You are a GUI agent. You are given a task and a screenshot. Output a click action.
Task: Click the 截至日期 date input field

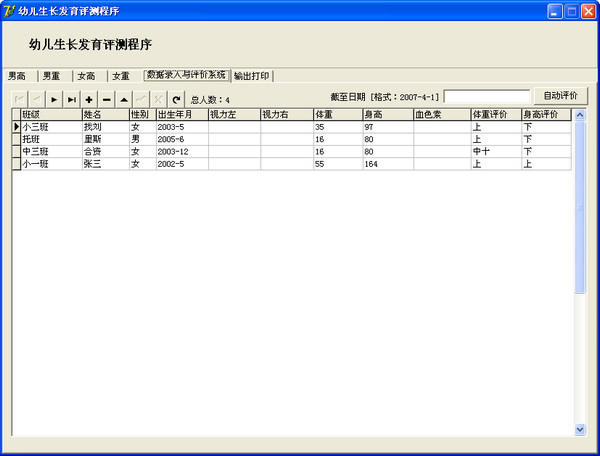[486, 96]
